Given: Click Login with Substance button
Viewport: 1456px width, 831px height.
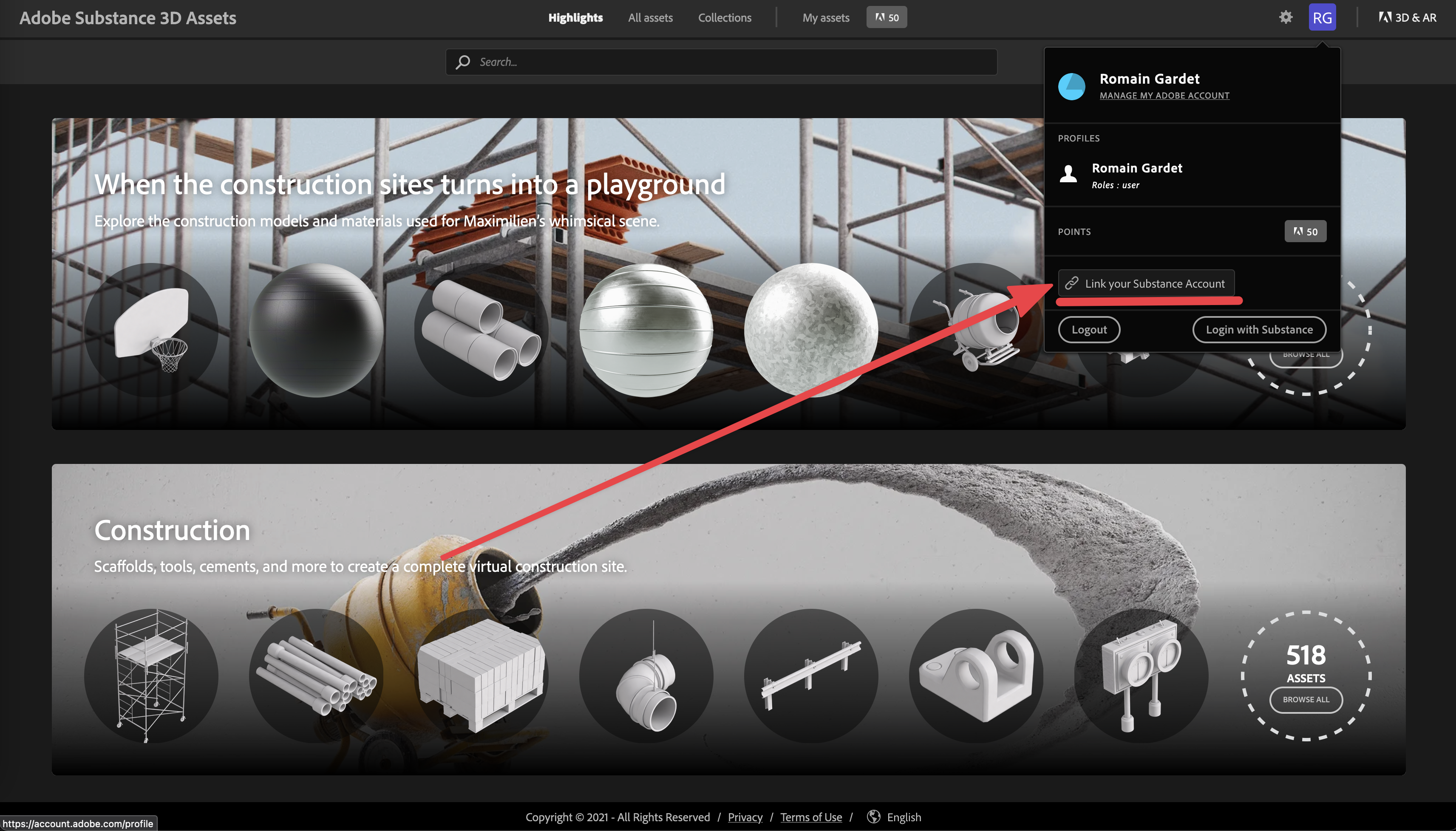Looking at the screenshot, I should click(x=1259, y=329).
